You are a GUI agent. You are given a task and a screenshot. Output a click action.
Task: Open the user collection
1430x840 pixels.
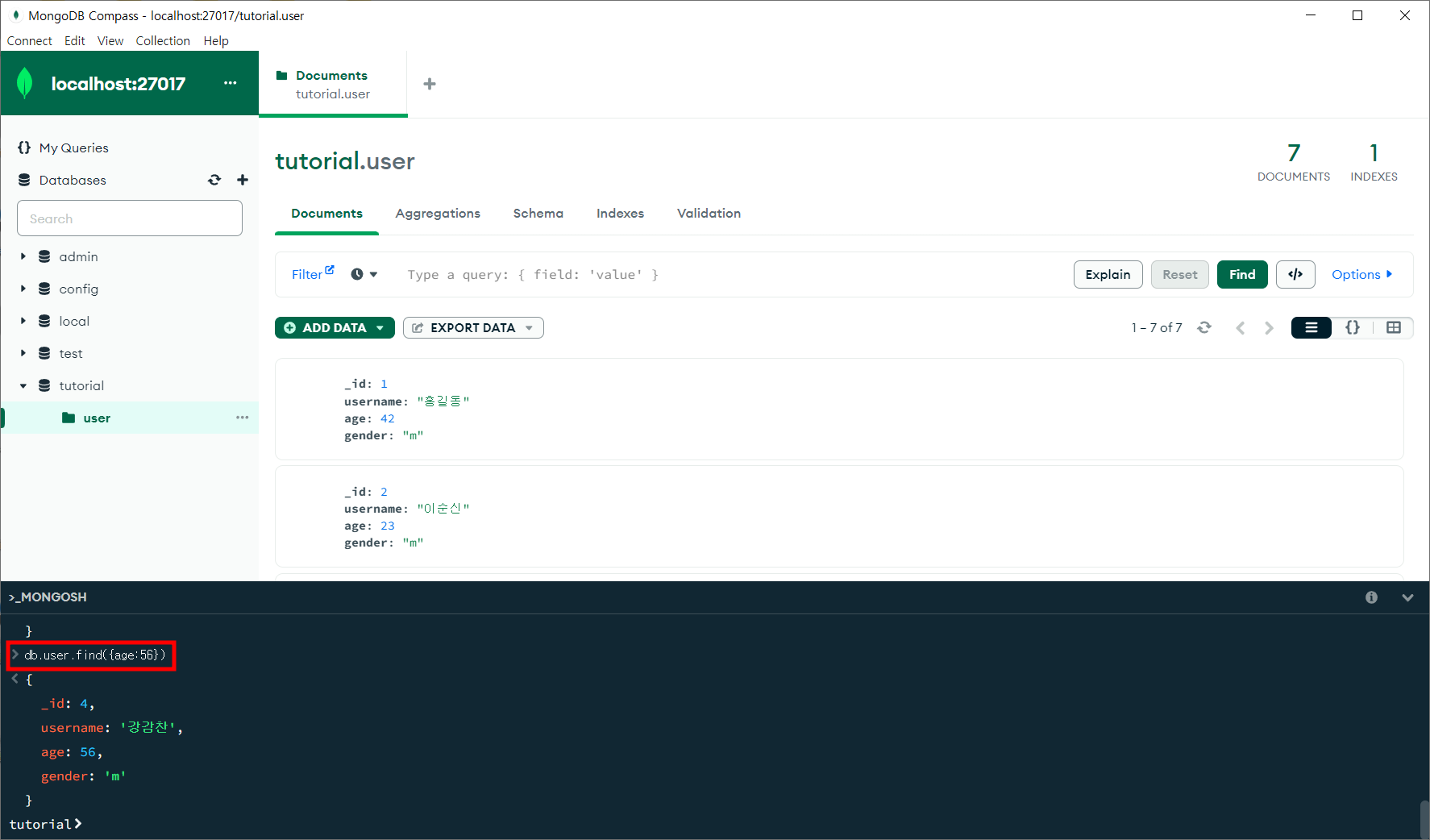click(97, 418)
